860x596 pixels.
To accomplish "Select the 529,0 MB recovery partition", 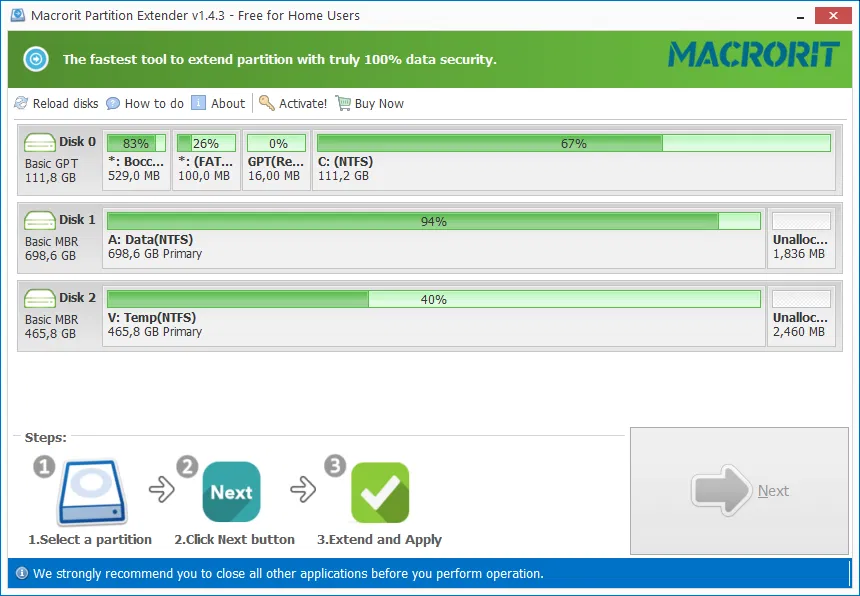I will point(136,160).
